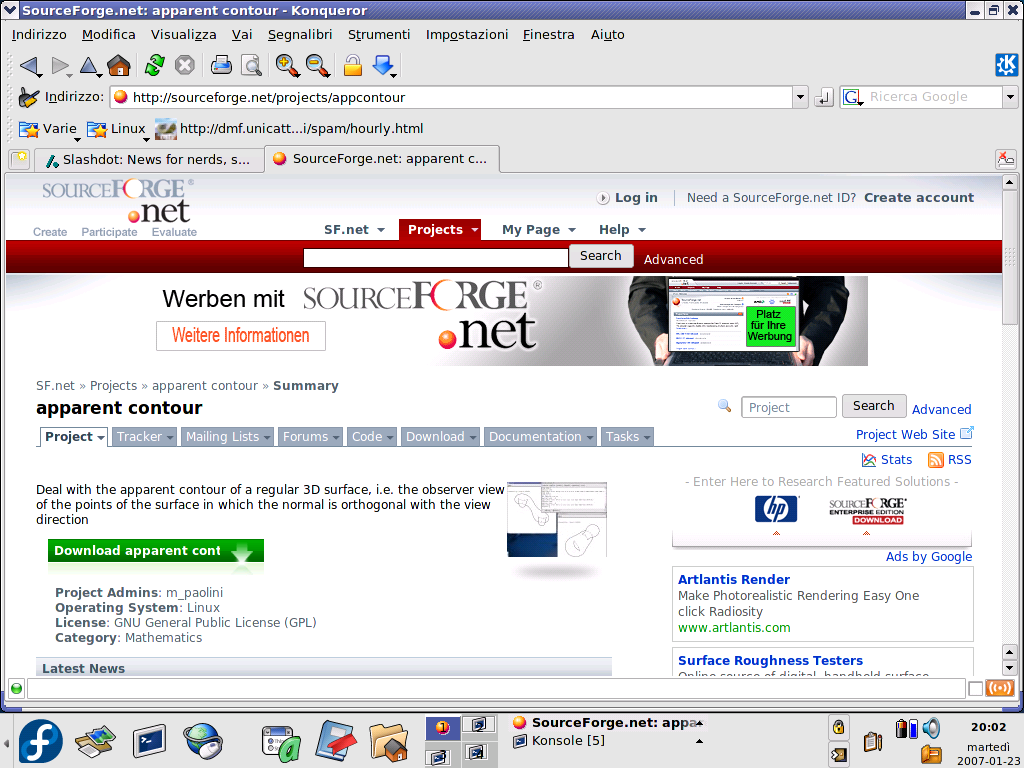The width and height of the screenshot is (1024, 768).
Task: Switch to virtual desktop 1 in pager
Action: (x=442, y=727)
